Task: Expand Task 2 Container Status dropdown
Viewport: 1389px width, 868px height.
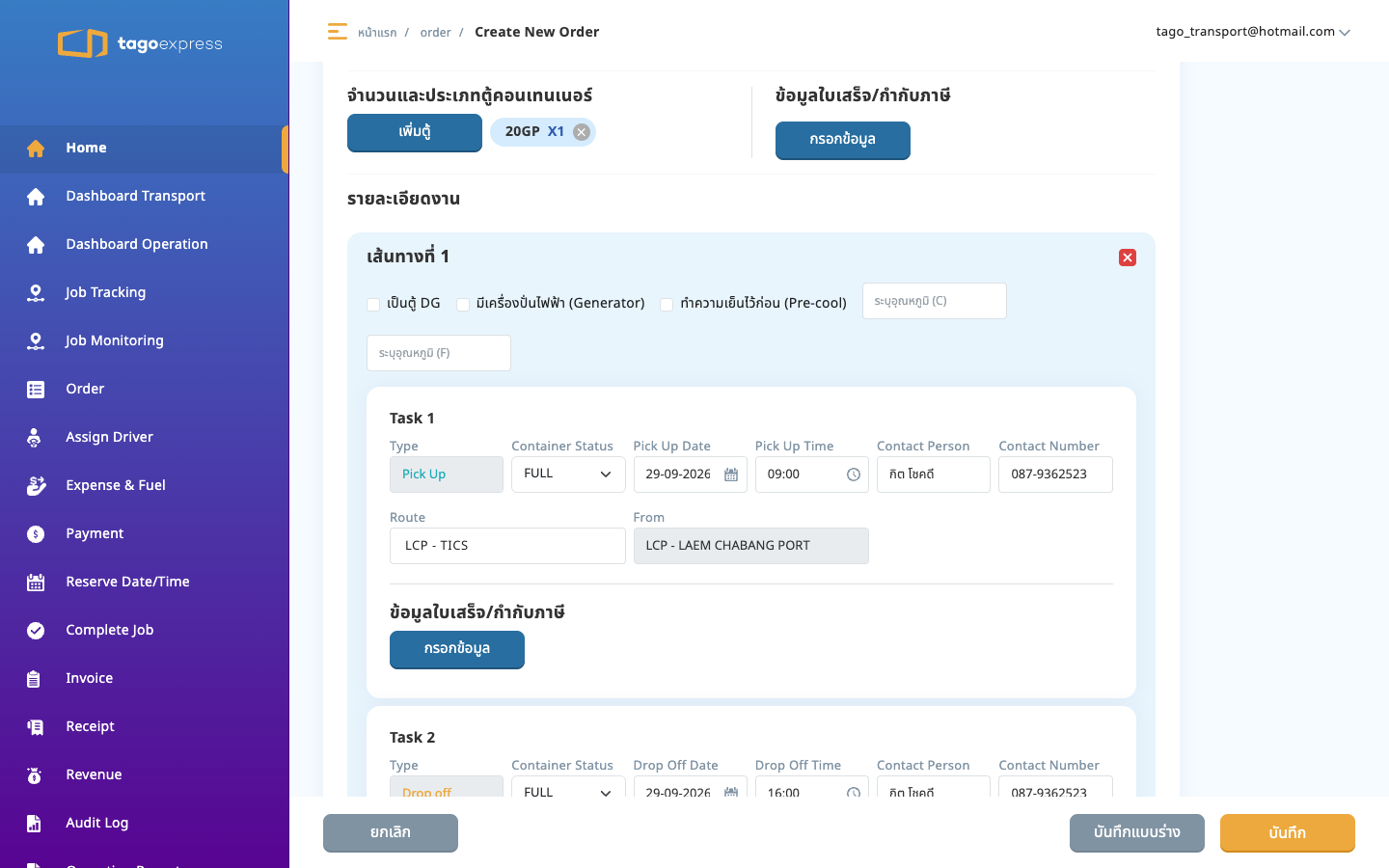Action: point(568,788)
